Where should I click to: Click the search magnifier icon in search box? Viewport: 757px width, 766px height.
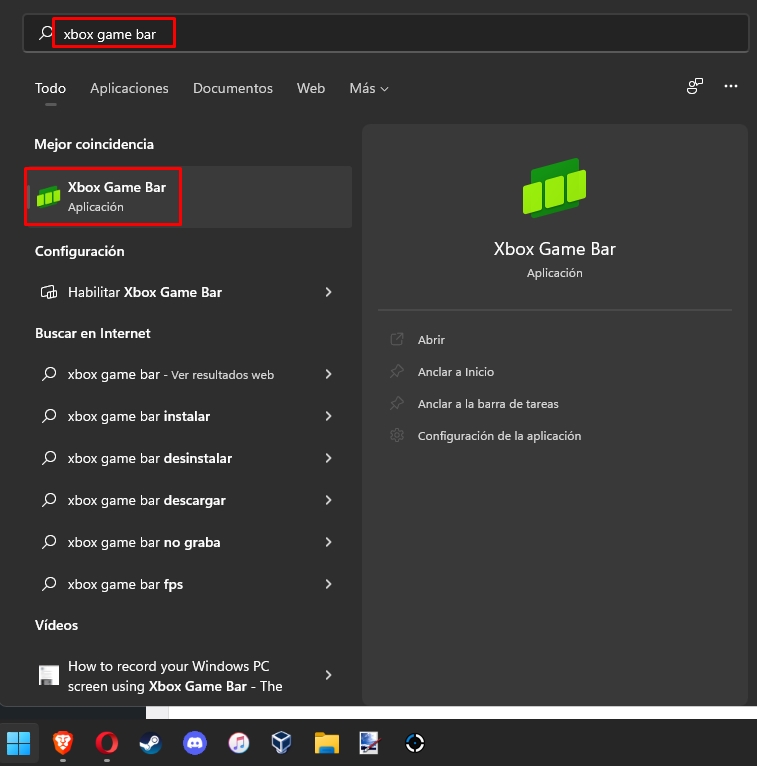point(46,33)
